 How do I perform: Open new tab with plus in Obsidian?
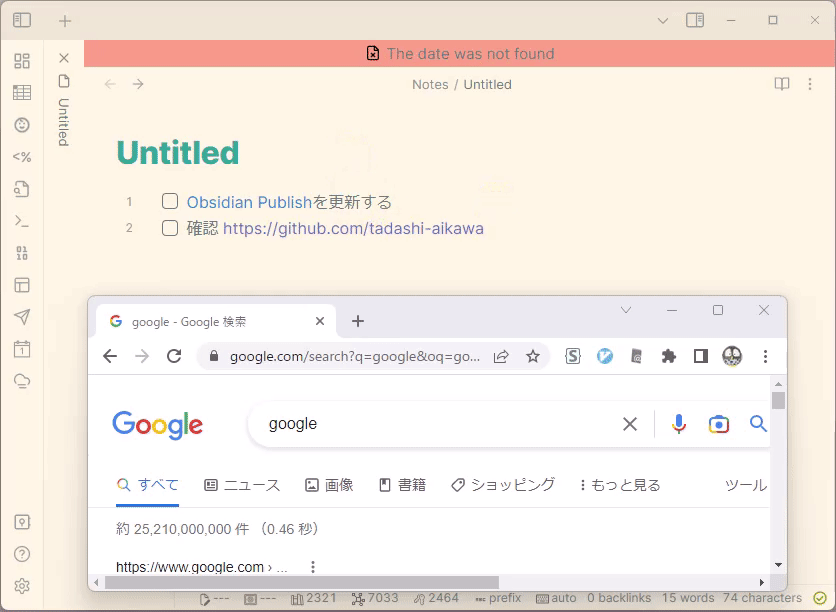tap(65, 21)
